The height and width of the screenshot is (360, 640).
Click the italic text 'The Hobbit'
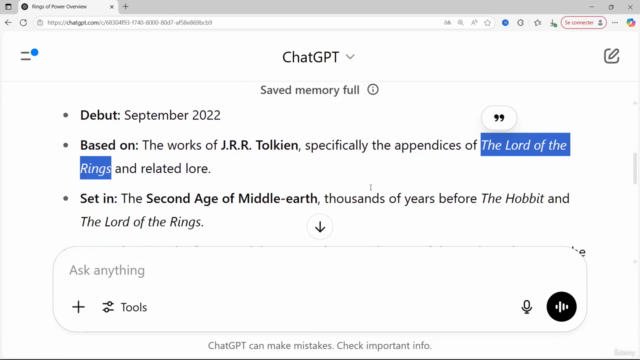click(512, 198)
